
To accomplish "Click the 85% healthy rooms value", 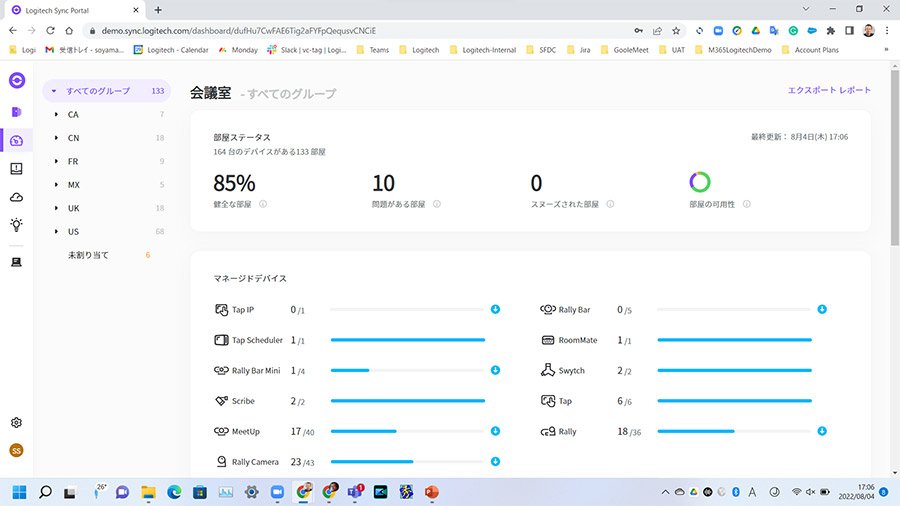I will pyautogui.click(x=234, y=184).
